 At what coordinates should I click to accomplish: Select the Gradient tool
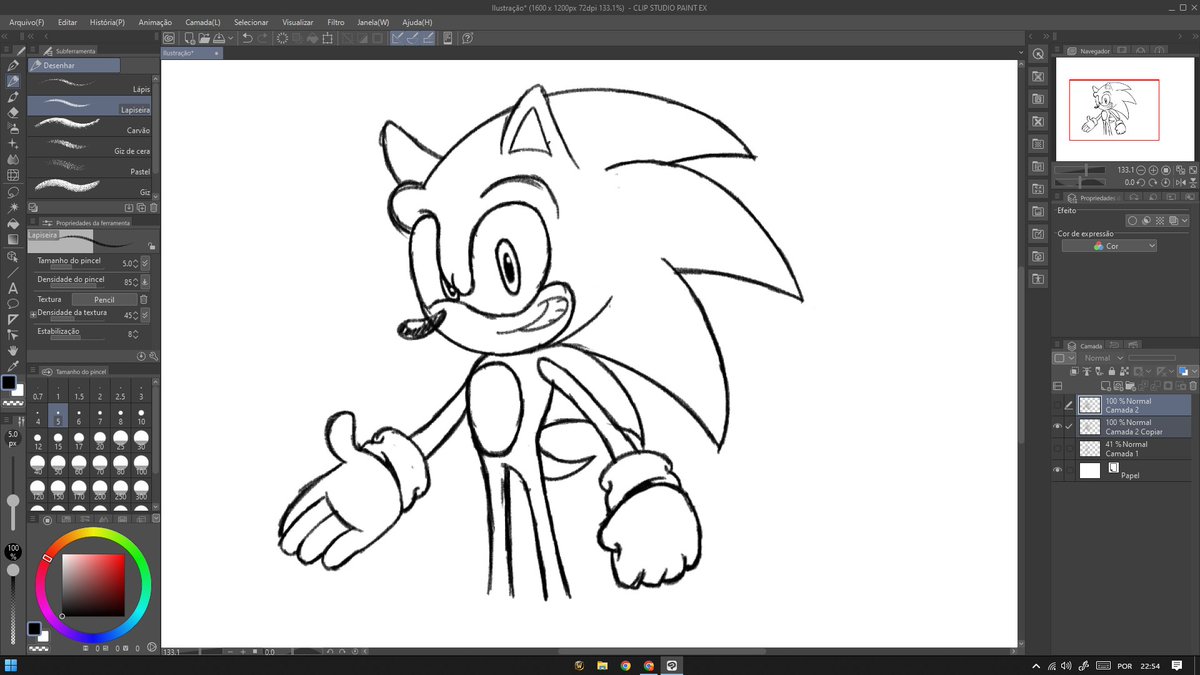(x=13, y=240)
